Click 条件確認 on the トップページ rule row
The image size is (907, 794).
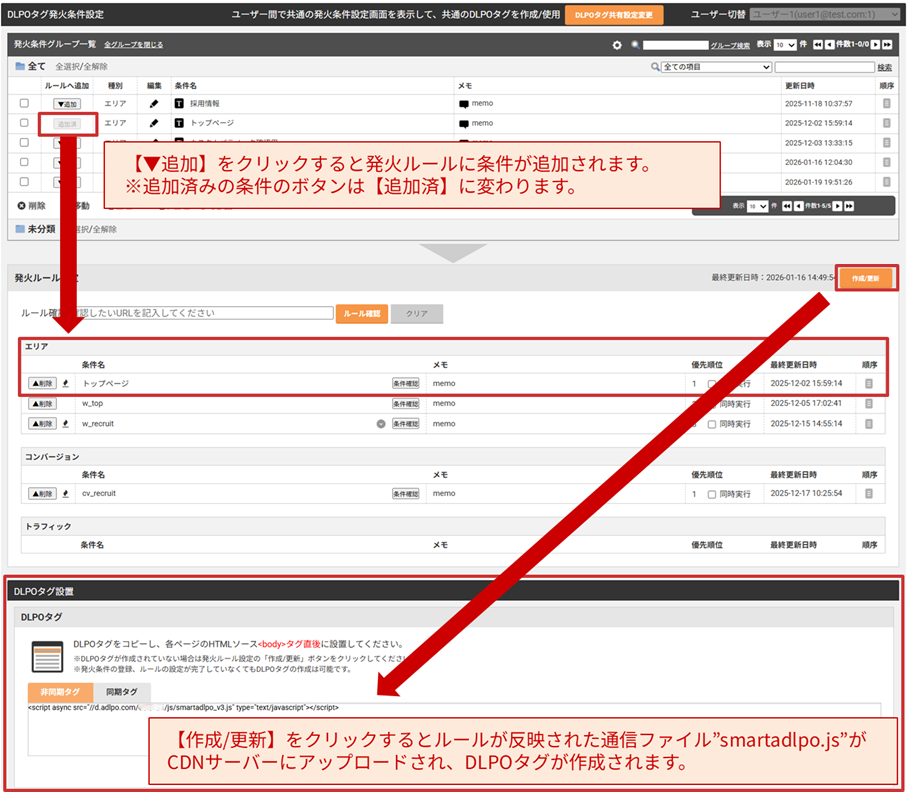(405, 383)
